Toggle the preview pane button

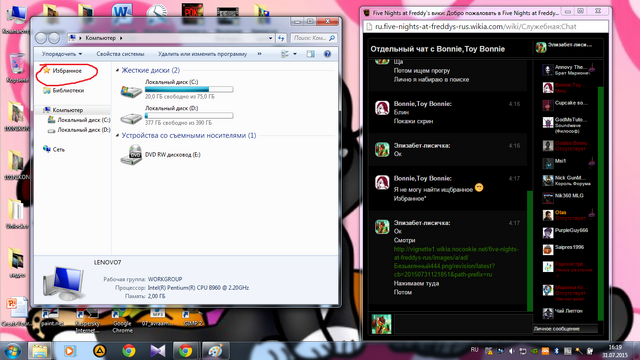pos(311,54)
